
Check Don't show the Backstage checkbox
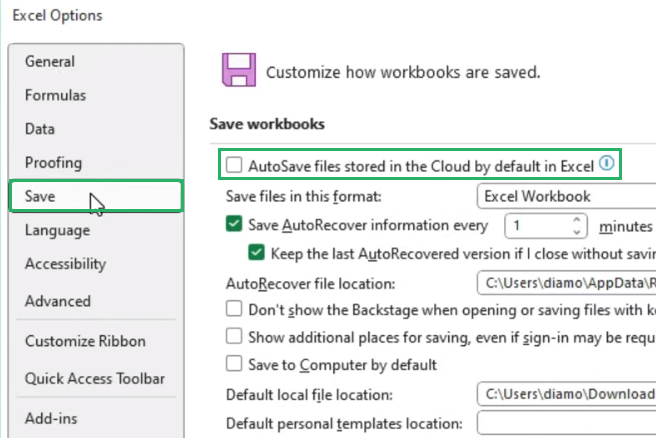coord(234,309)
